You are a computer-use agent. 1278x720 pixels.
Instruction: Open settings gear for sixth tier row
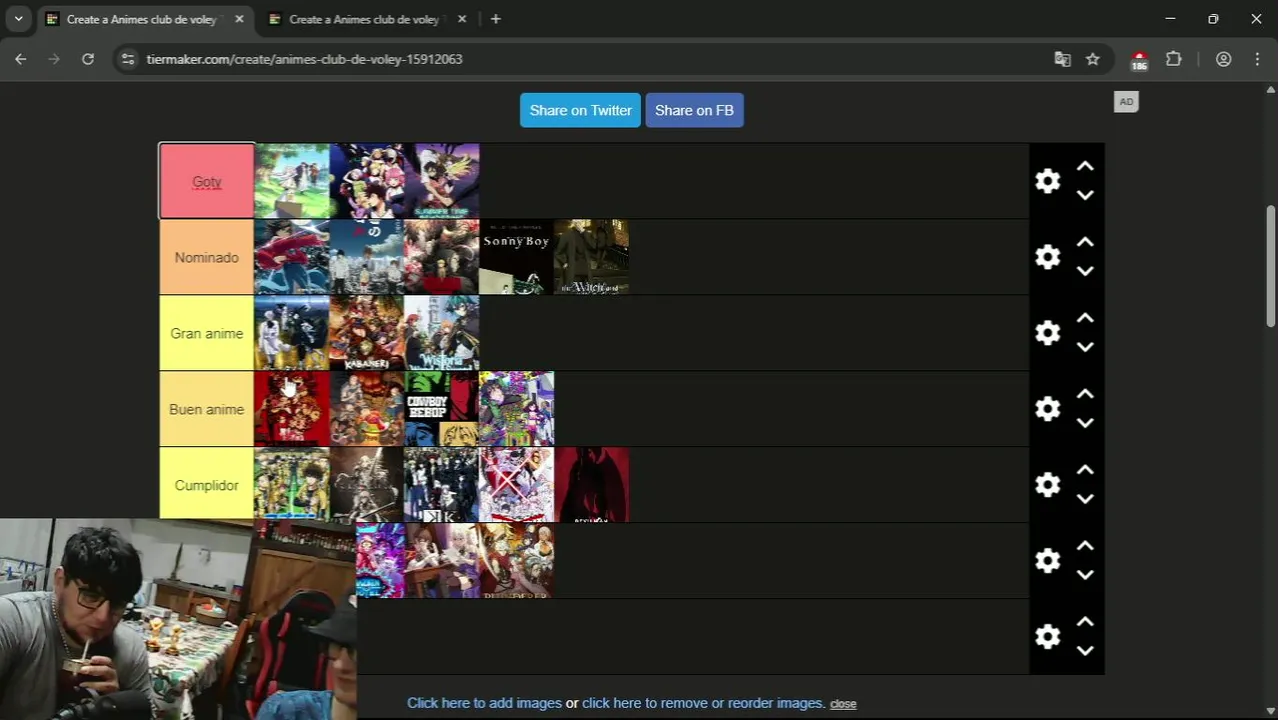(1047, 561)
